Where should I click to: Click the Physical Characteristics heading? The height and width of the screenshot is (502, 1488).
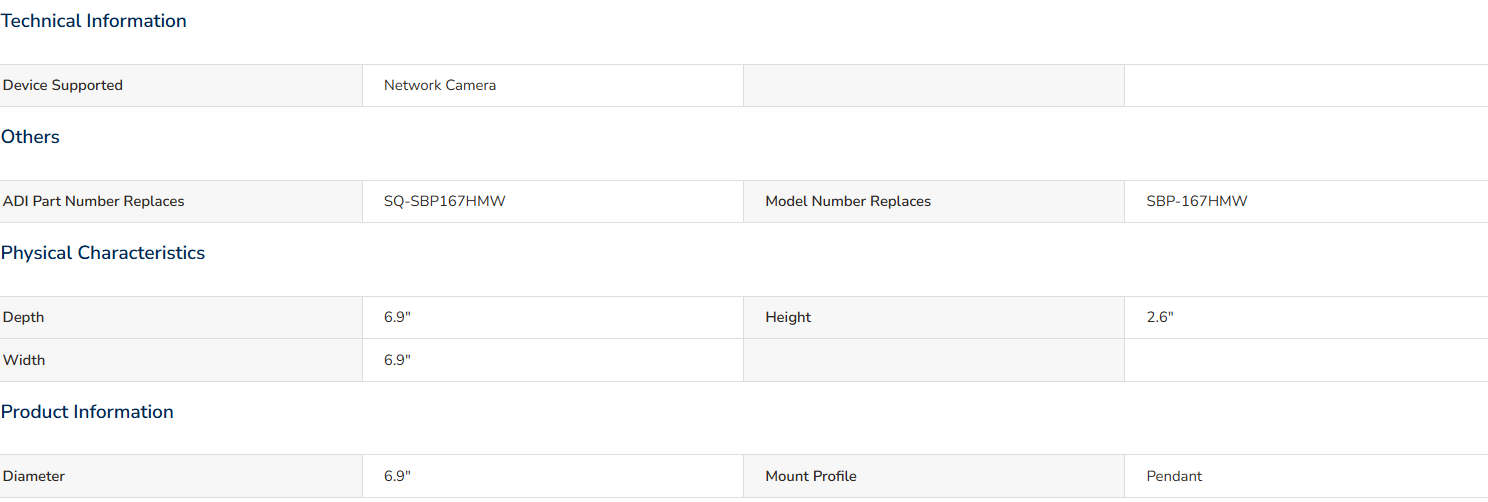103,253
